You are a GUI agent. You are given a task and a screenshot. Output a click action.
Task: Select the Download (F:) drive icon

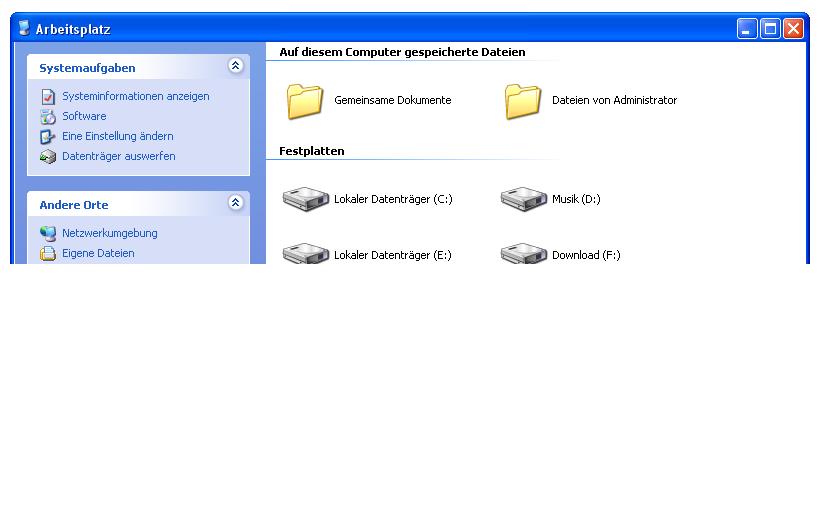coord(524,253)
